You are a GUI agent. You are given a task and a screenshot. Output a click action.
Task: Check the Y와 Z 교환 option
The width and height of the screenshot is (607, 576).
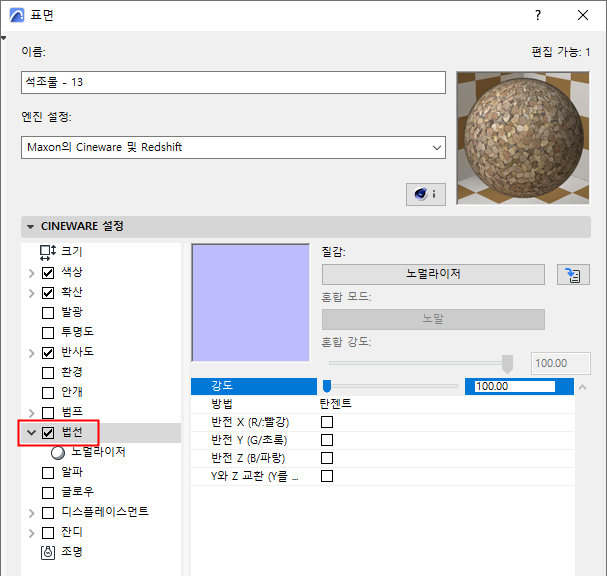[x=327, y=476]
